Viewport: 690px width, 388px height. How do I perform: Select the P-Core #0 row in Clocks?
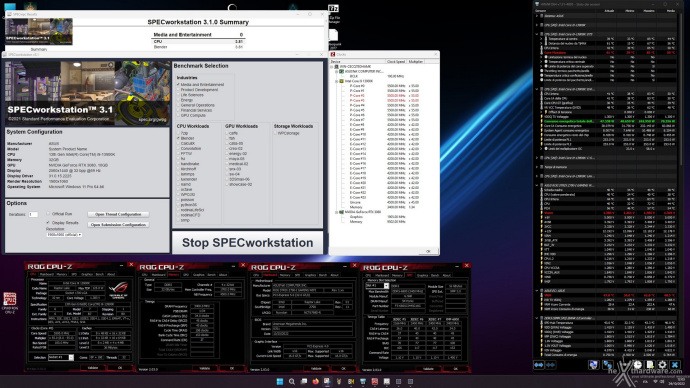tap(384, 86)
